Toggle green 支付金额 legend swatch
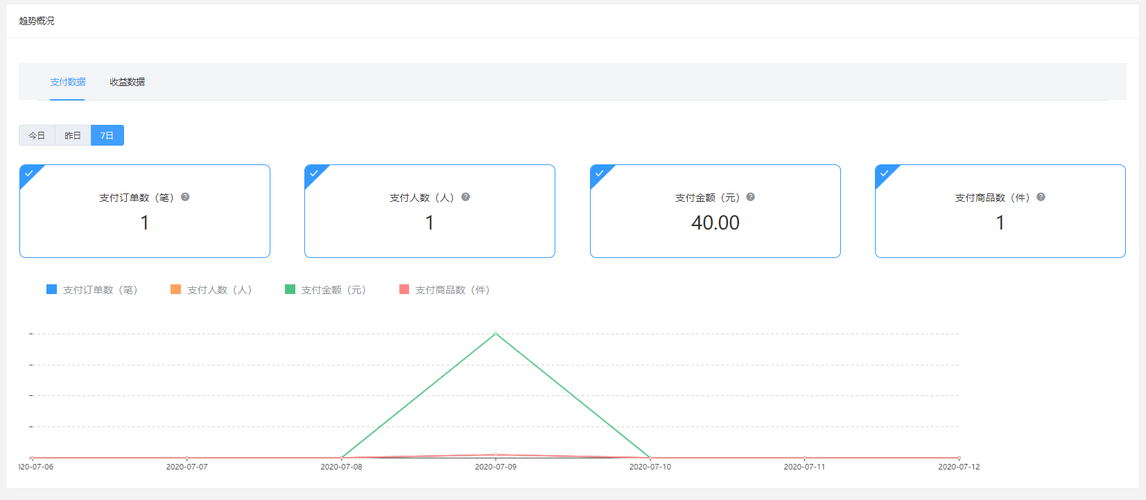 coord(289,289)
